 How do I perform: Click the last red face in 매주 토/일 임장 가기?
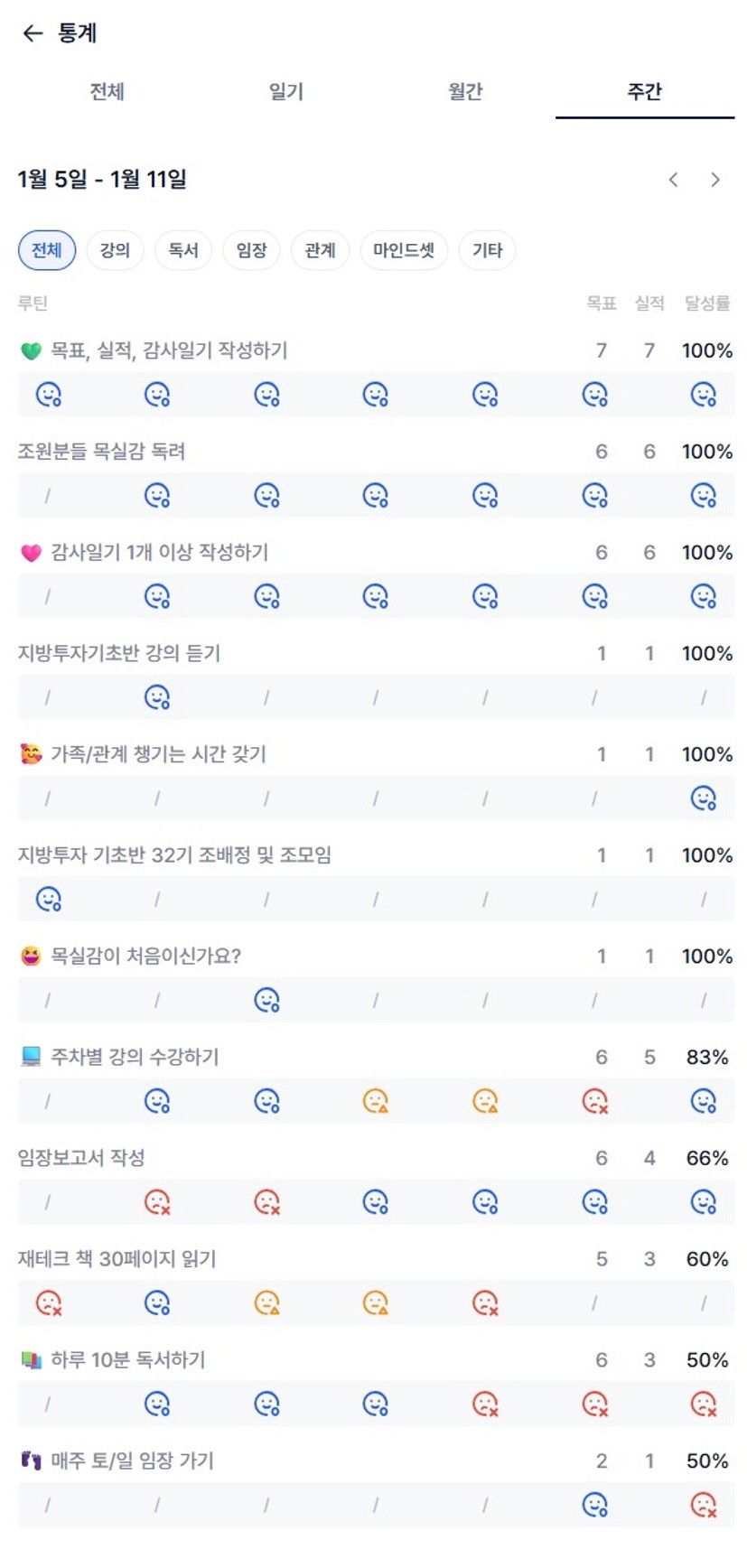[703, 1505]
